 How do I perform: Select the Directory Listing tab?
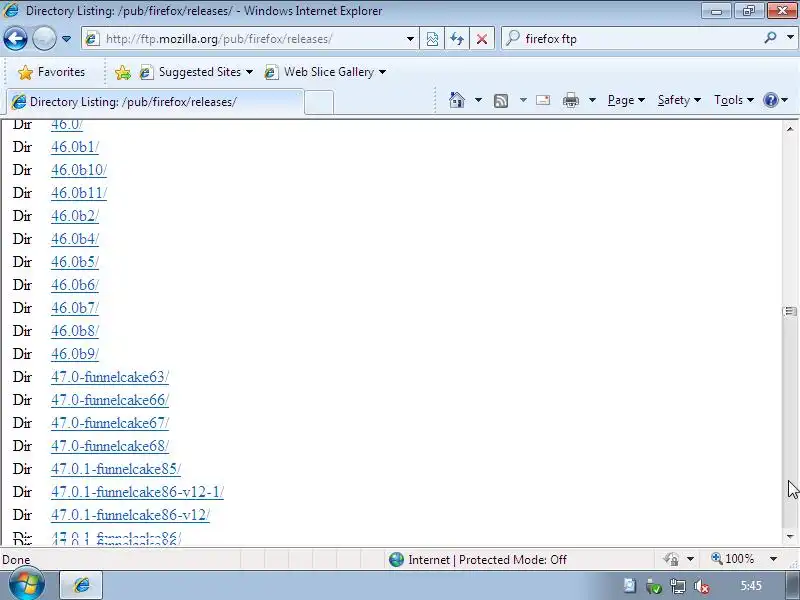point(155,102)
